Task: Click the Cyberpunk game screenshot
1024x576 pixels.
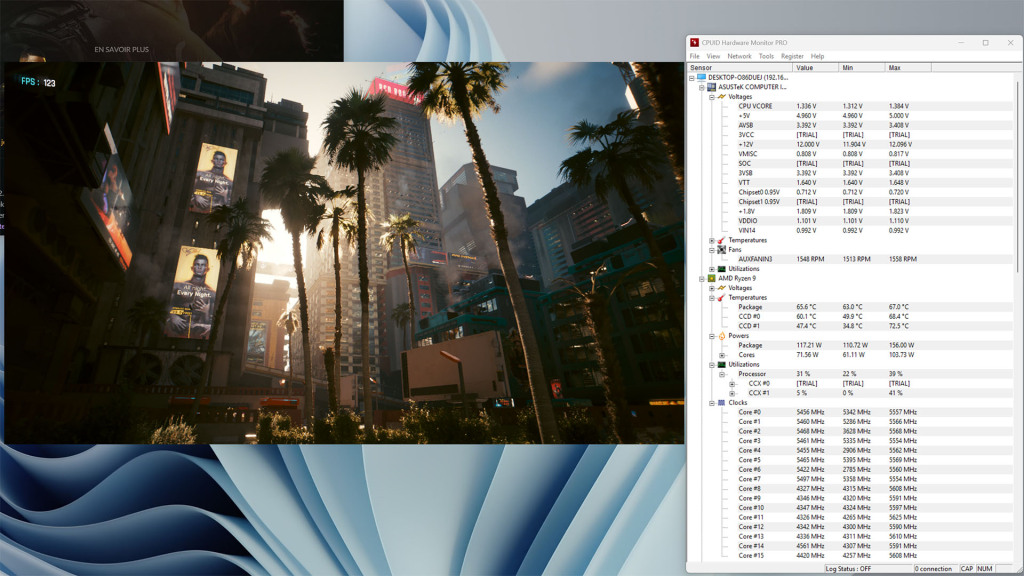Action: pyautogui.click(x=344, y=253)
